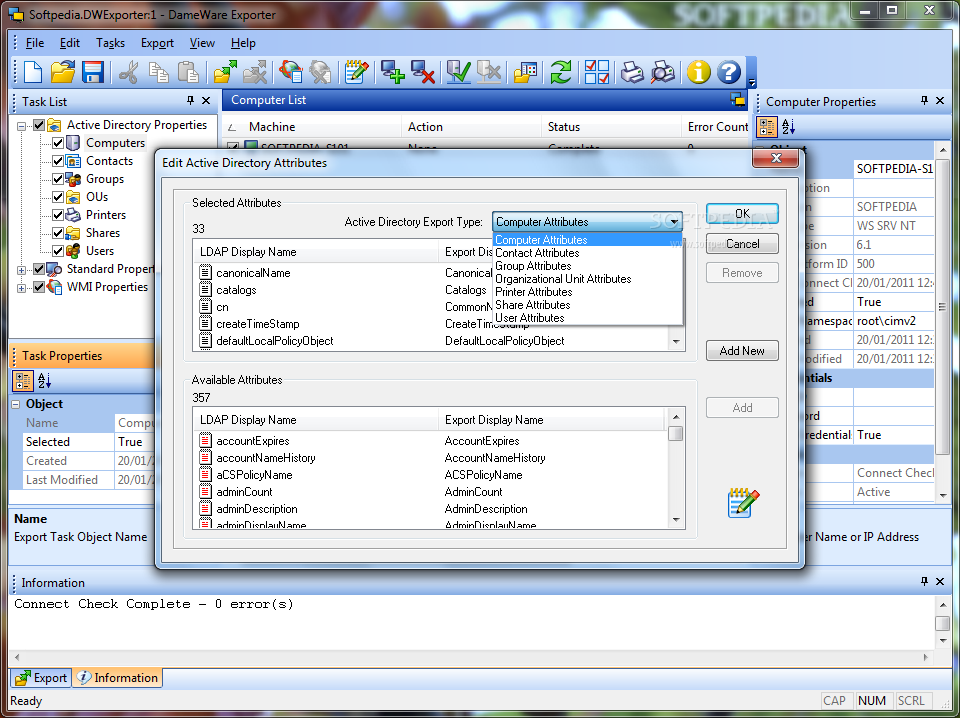Open the toolbar options arrow at toolbar end
Viewport: 960px width, 718px height.
[752, 83]
